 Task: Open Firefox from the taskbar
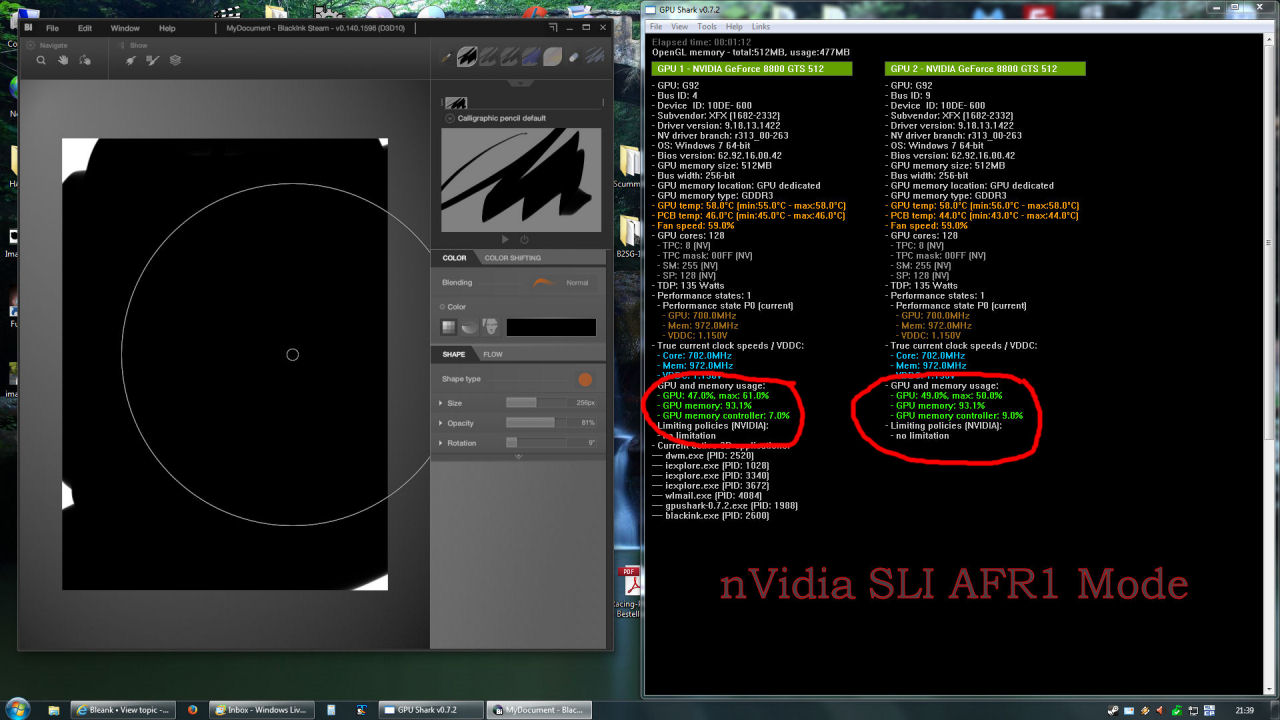(x=192, y=710)
